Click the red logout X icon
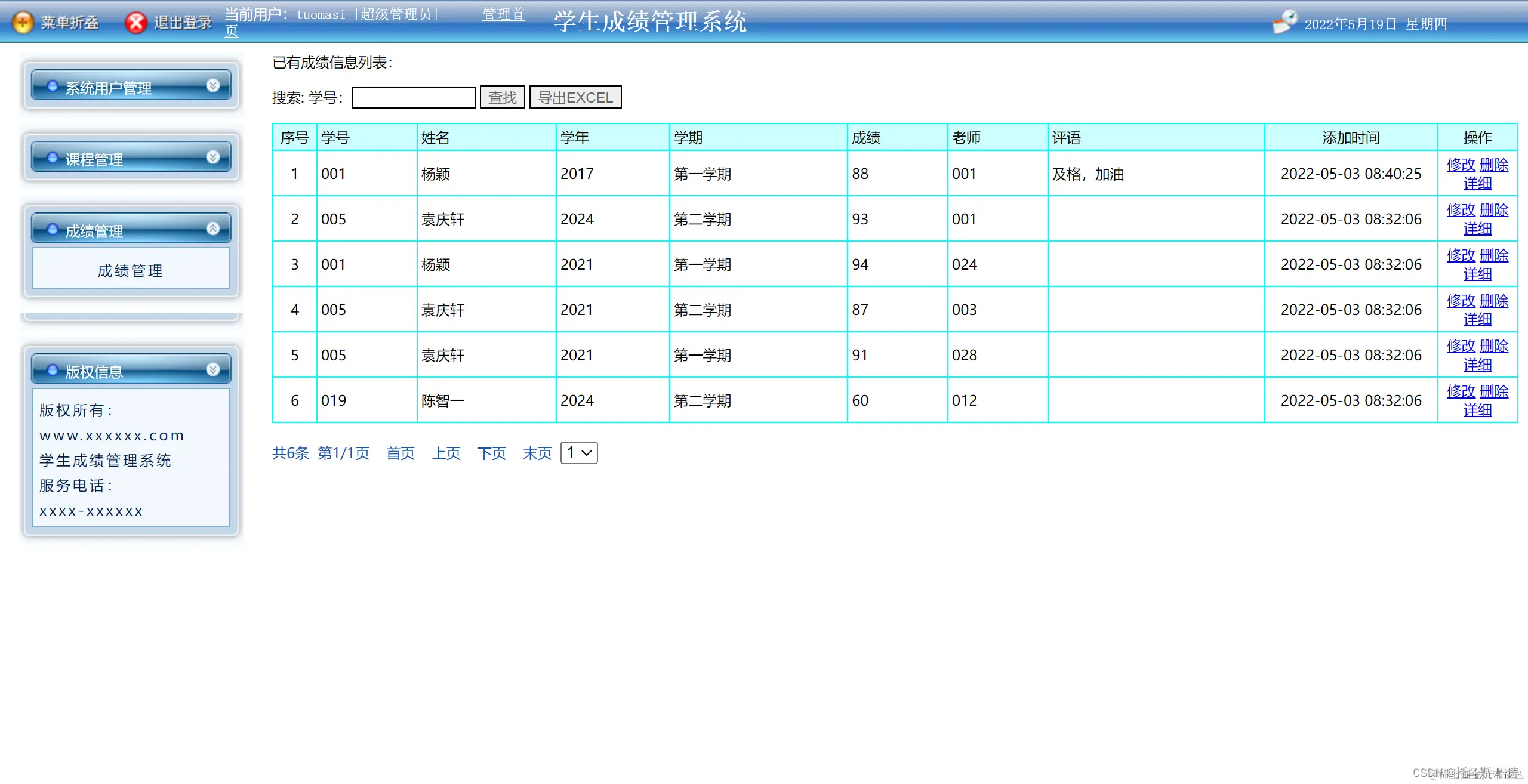Viewport: 1528px width, 784px height. [x=135, y=23]
